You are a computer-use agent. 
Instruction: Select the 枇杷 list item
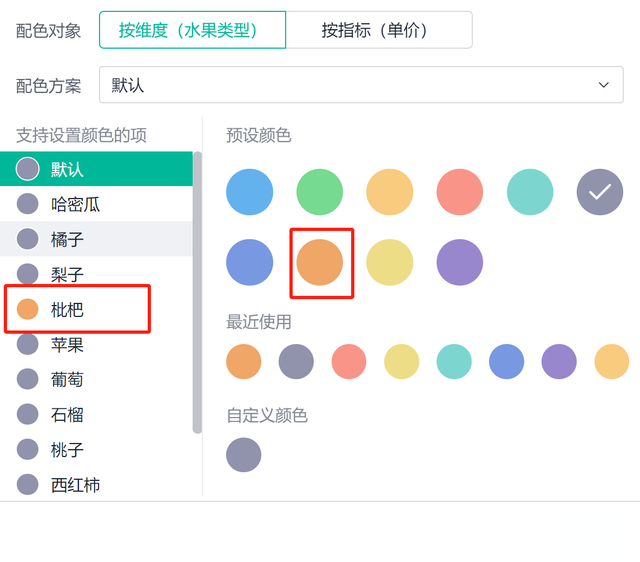(96, 309)
